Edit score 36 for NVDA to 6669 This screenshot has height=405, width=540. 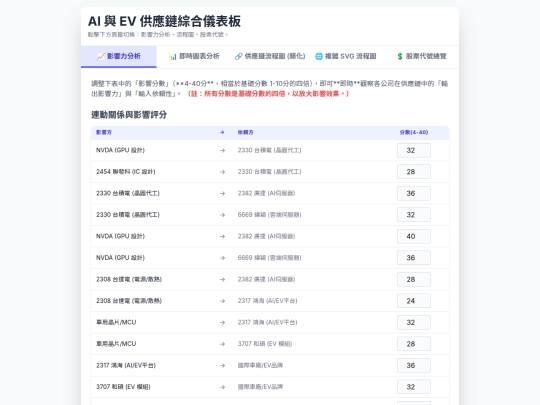tap(414, 258)
